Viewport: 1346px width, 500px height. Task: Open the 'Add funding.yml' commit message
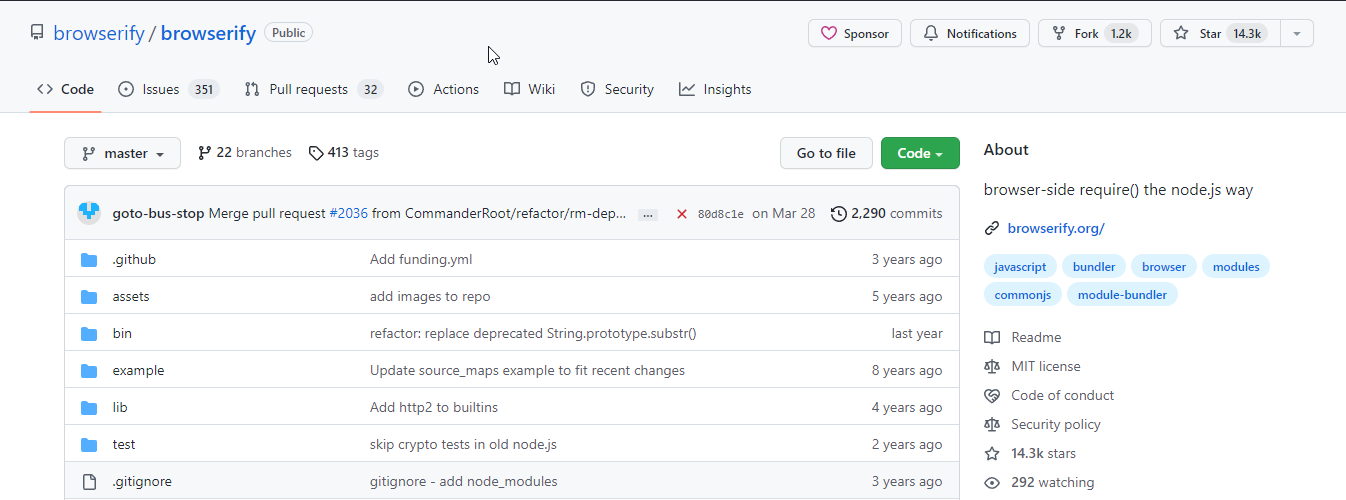(421, 259)
